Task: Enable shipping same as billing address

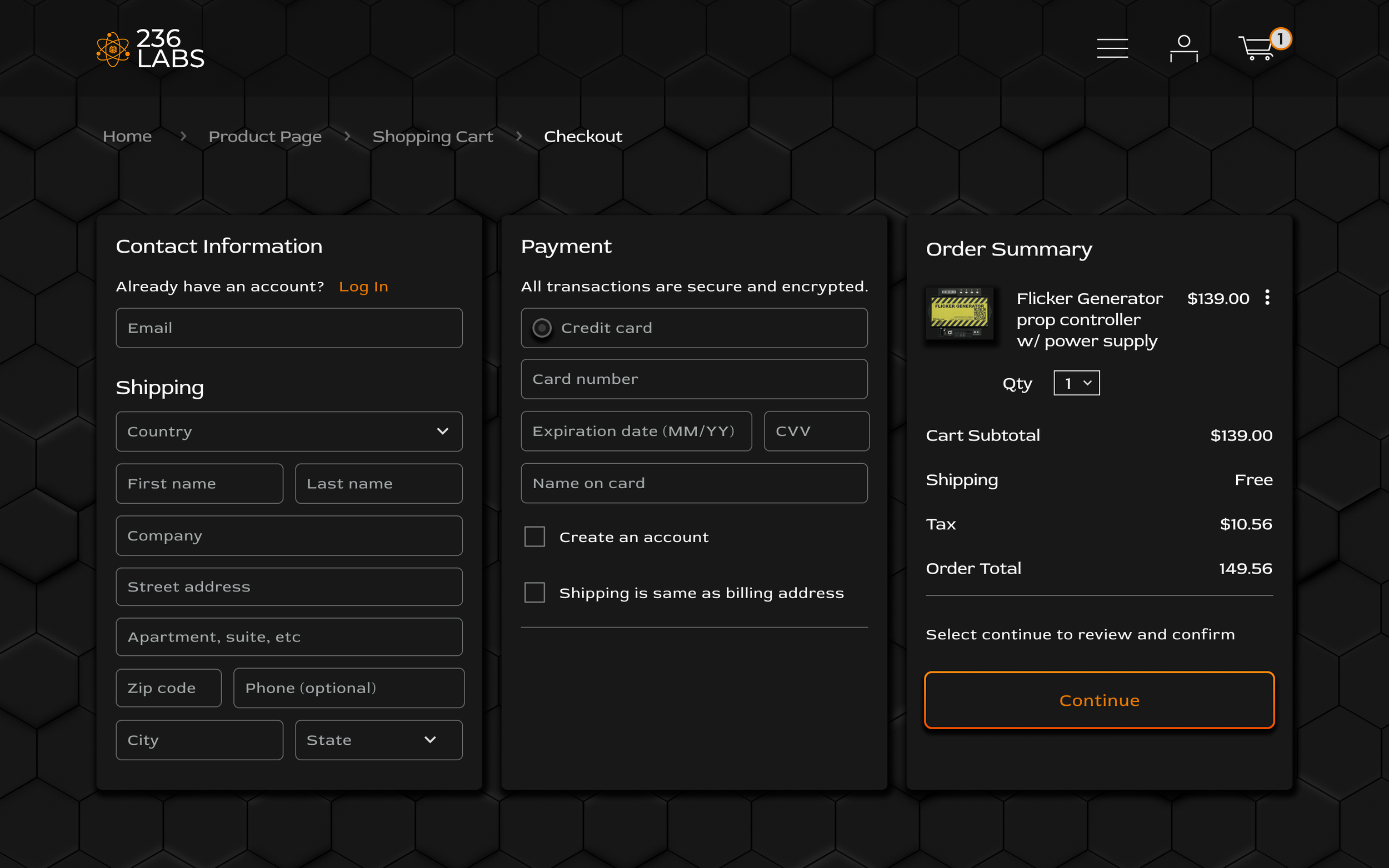Action: [534, 593]
